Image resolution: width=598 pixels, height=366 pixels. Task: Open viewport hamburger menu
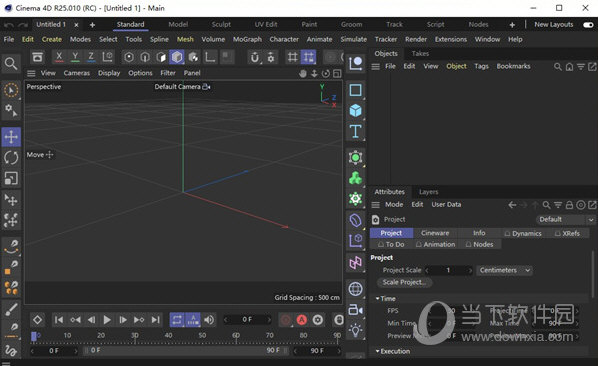click(x=31, y=73)
